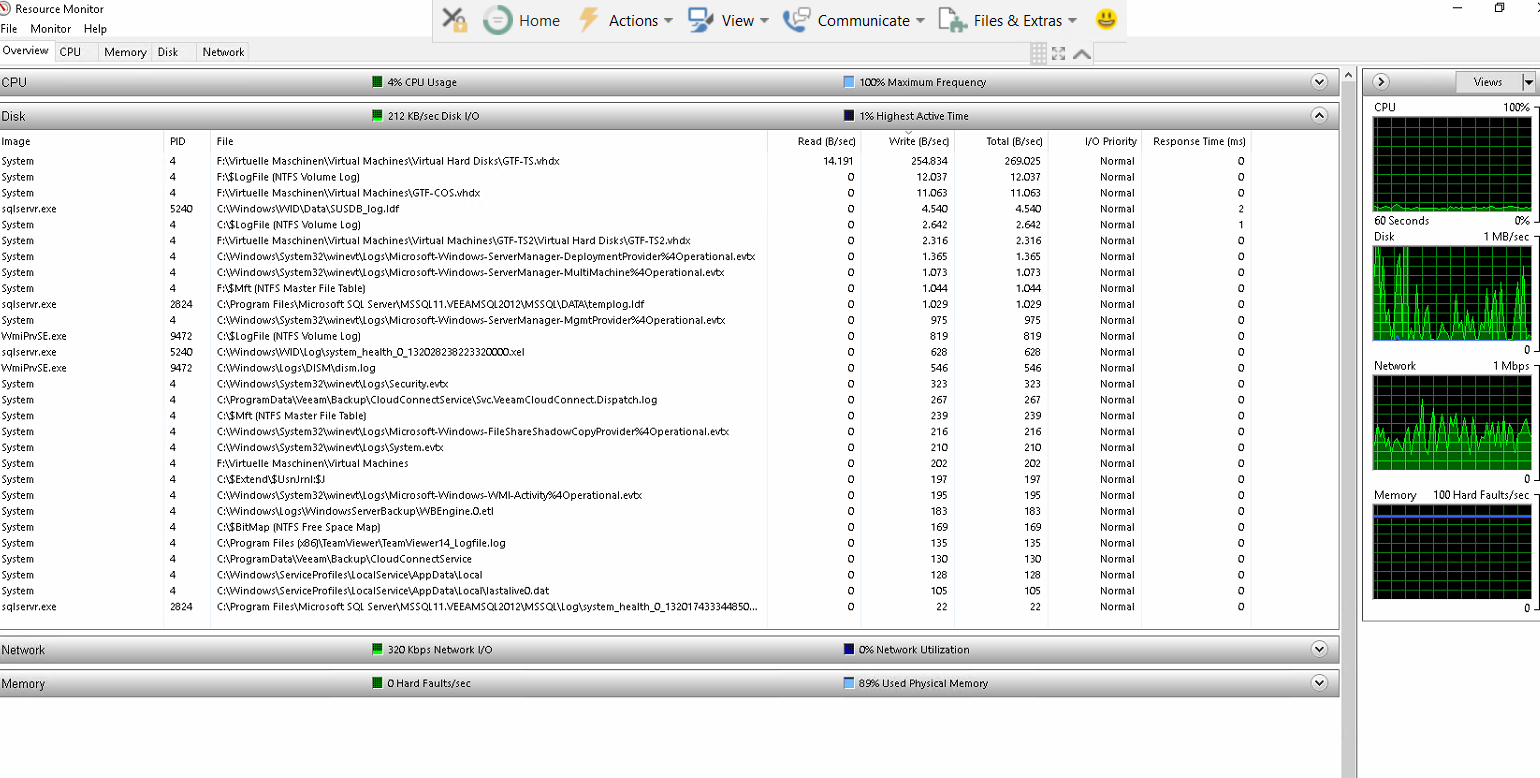Sort by the PID column header
1540x778 pixels.
[x=188, y=142]
